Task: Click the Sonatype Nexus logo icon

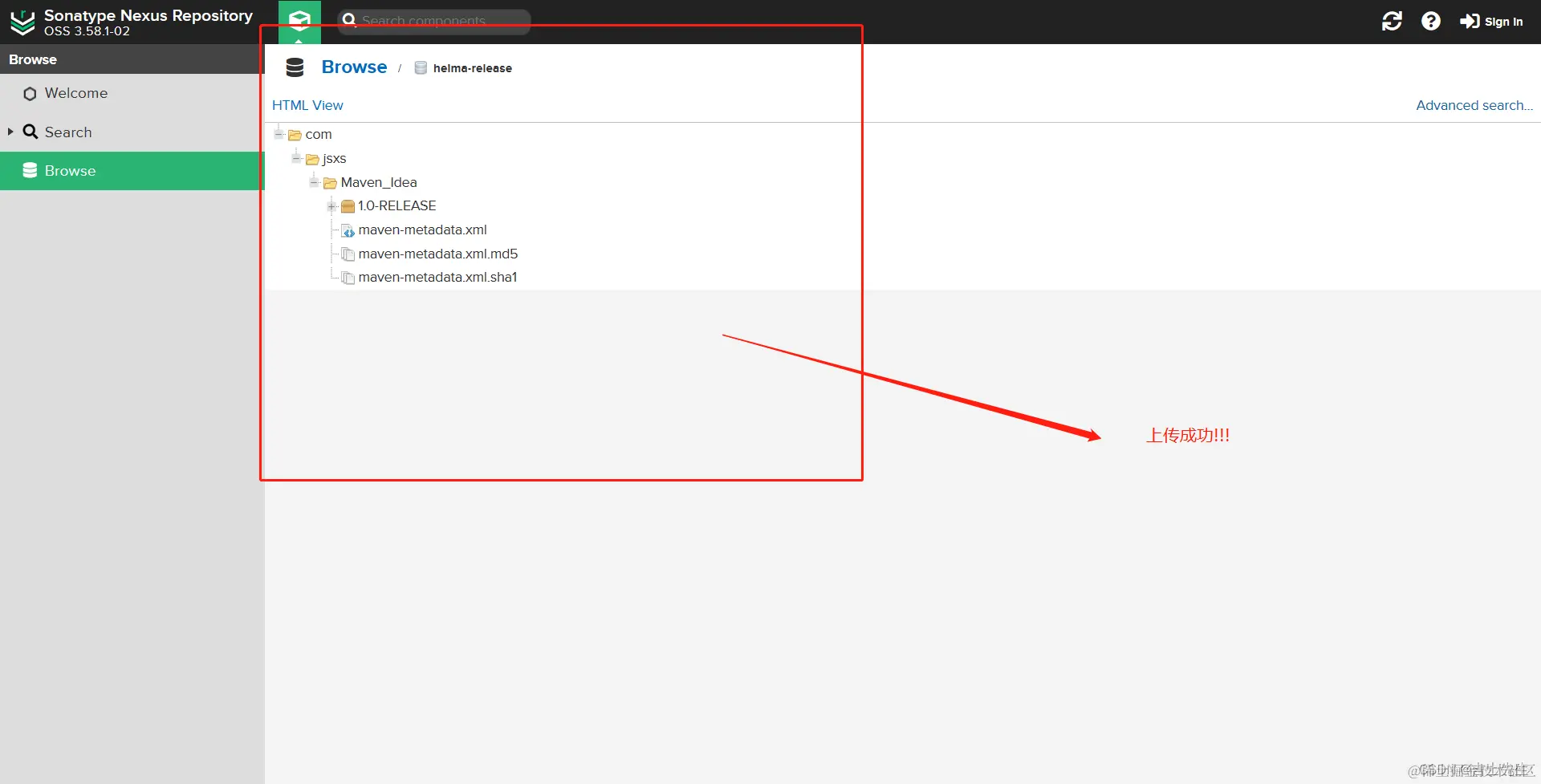Action: click(22, 22)
